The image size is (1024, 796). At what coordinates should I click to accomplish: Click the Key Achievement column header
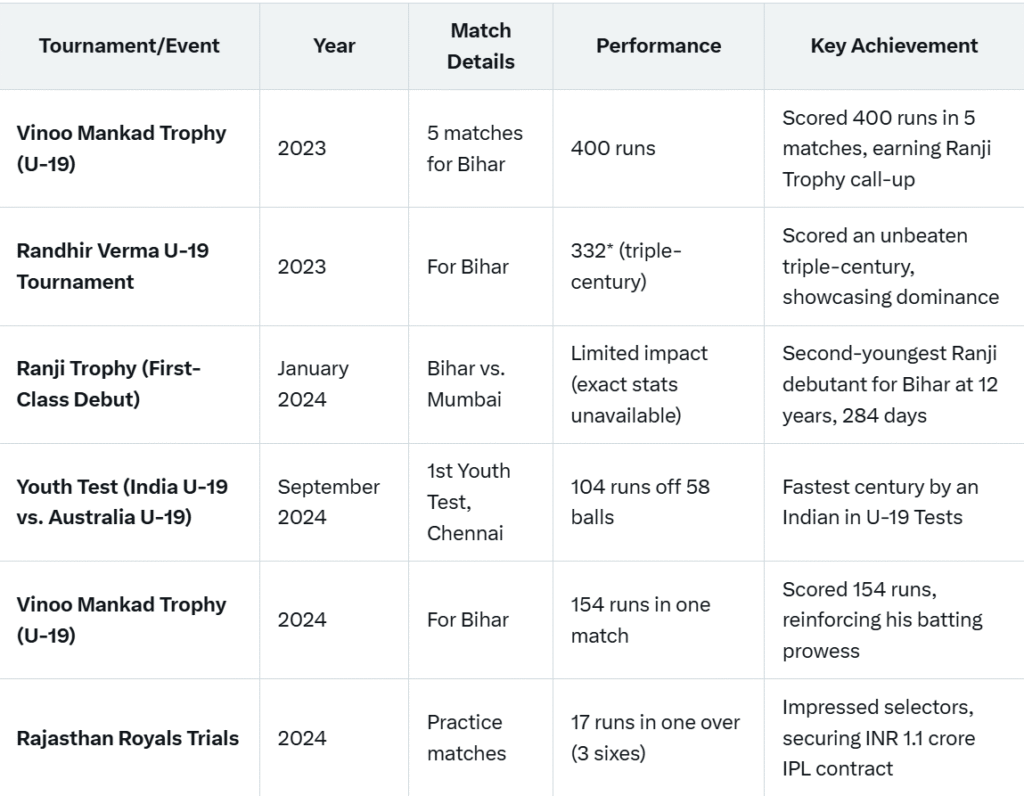coord(894,46)
